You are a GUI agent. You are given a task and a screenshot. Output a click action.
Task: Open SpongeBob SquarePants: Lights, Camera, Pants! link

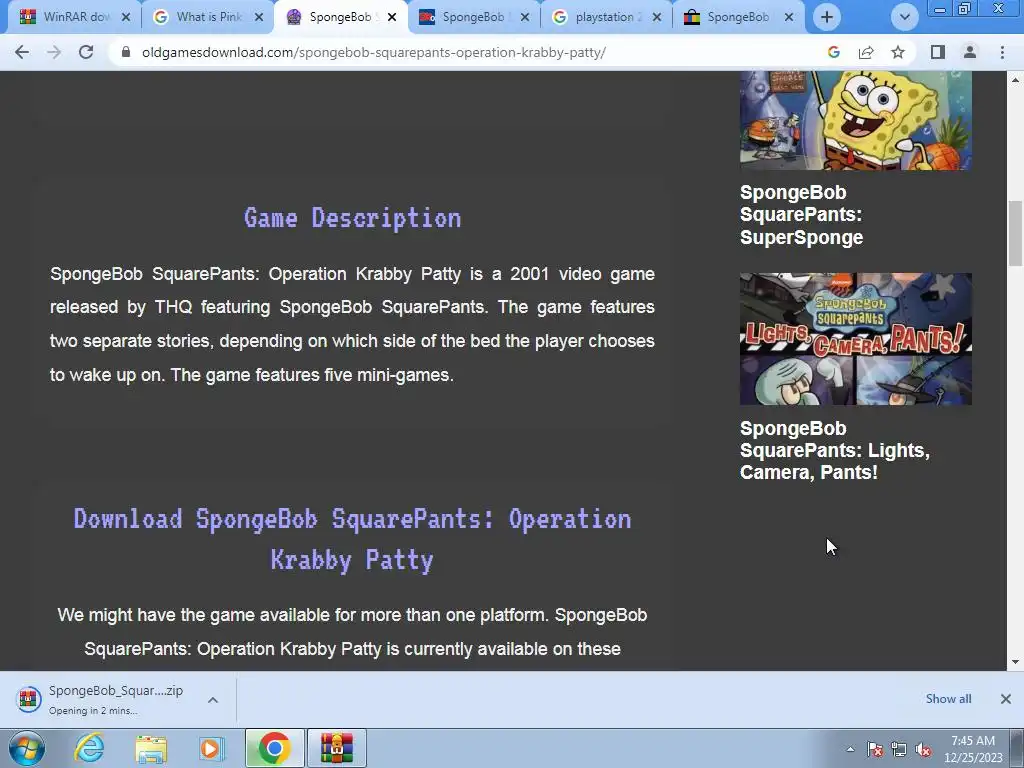(835, 450)
